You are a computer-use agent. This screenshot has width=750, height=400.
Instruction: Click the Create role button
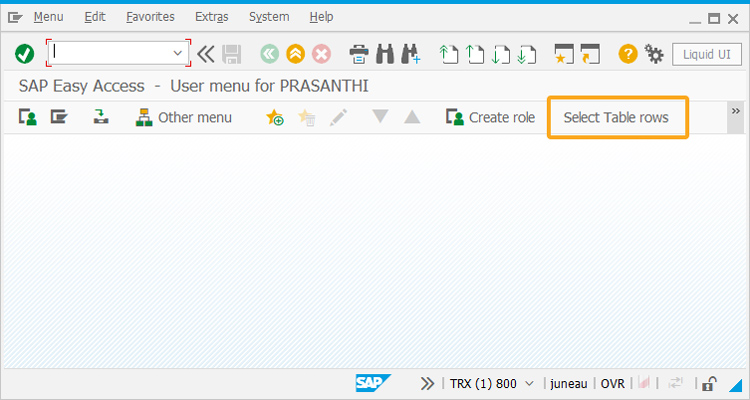(490, 117)
